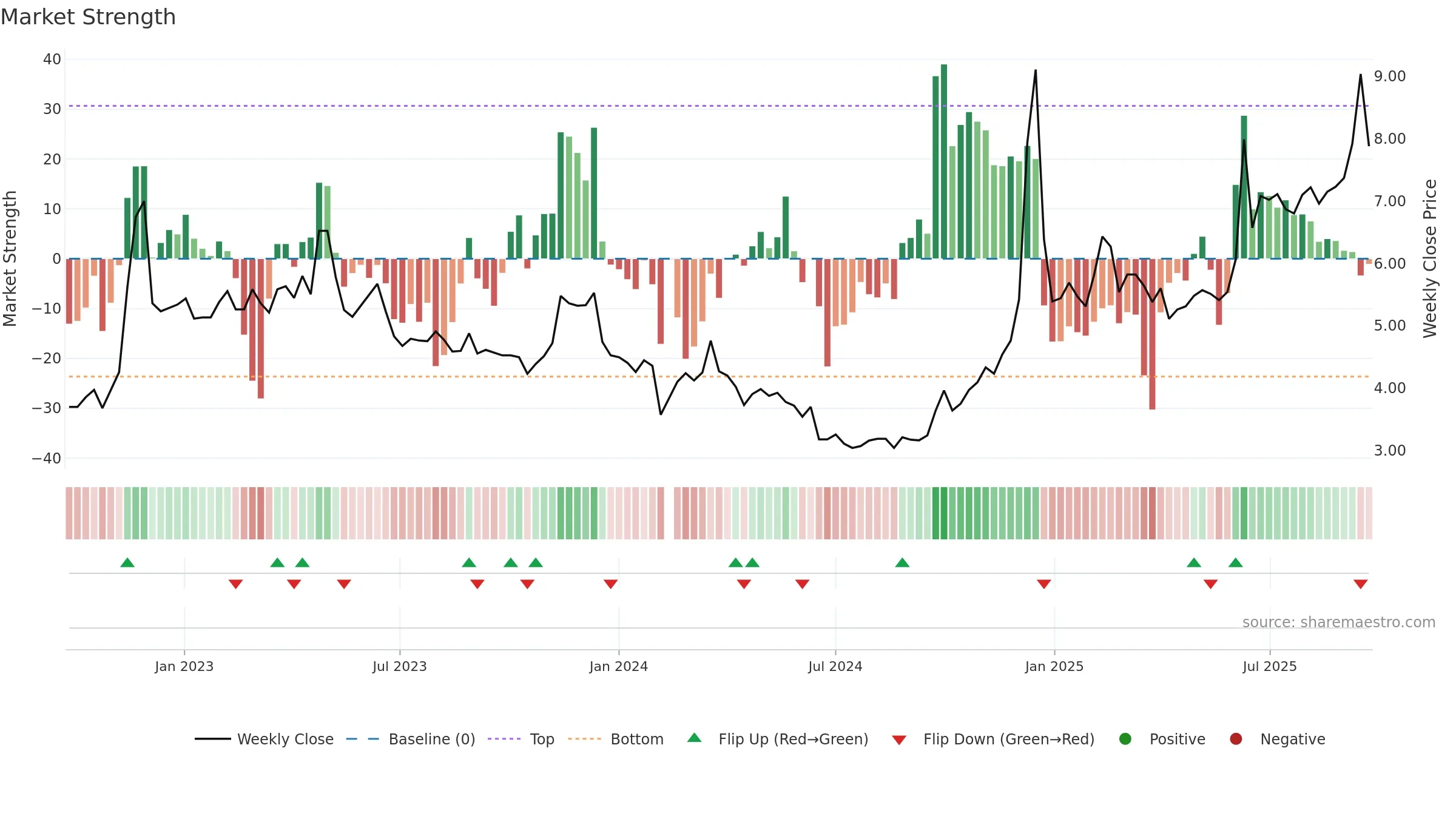Click the 9.00 price axis tick
This screenshot has height=819, width=1456.
click(x=1390, y=76)
